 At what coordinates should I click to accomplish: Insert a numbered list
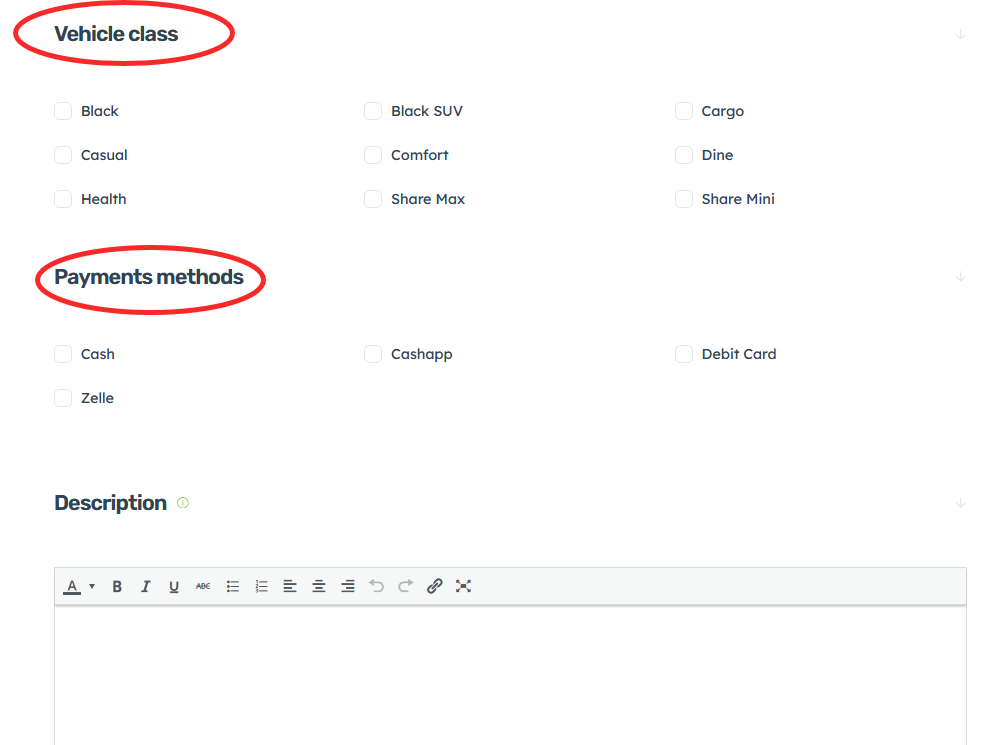[262, 587]
